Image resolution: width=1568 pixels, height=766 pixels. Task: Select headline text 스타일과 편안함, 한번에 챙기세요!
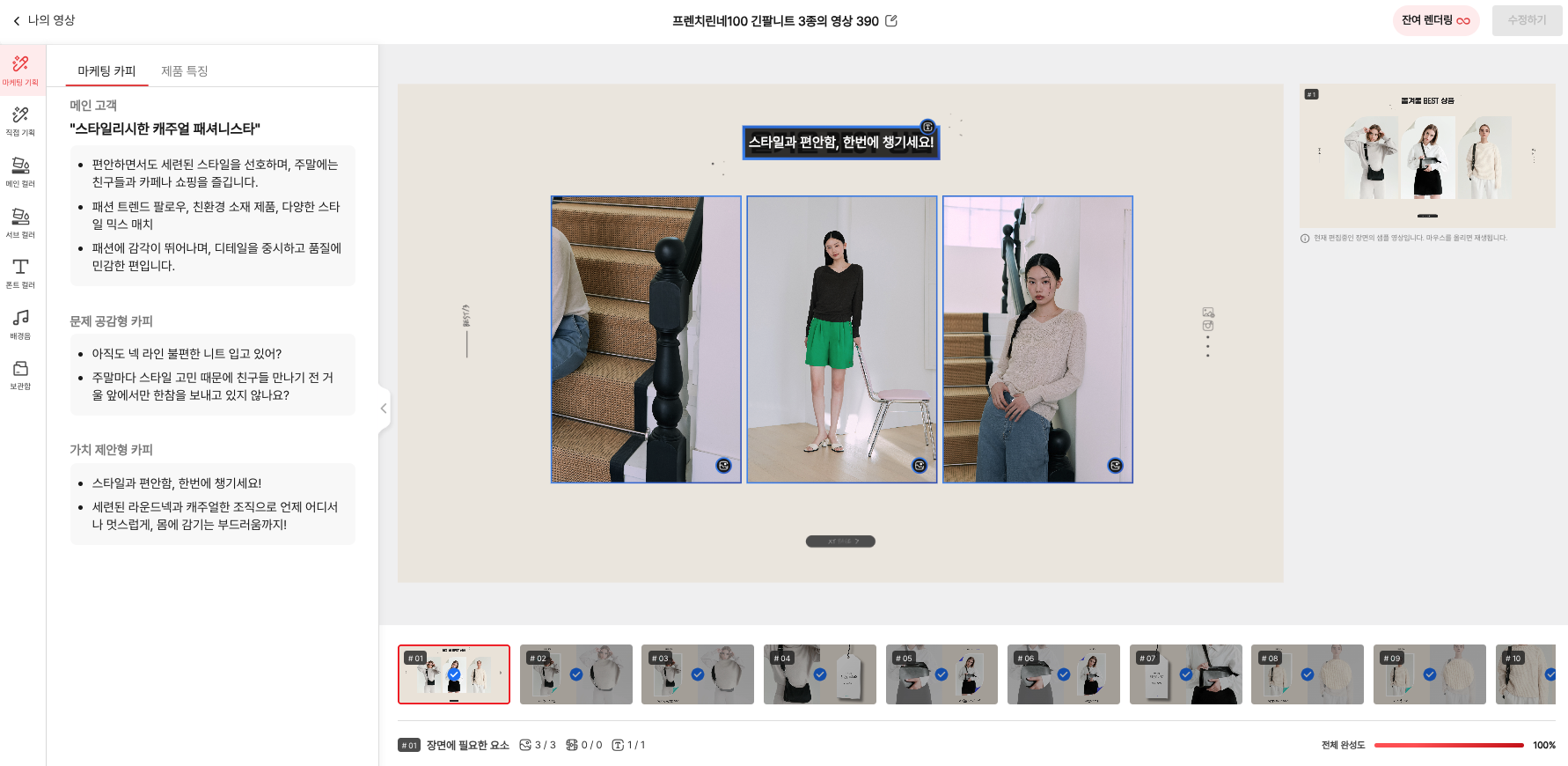(841, 143)
